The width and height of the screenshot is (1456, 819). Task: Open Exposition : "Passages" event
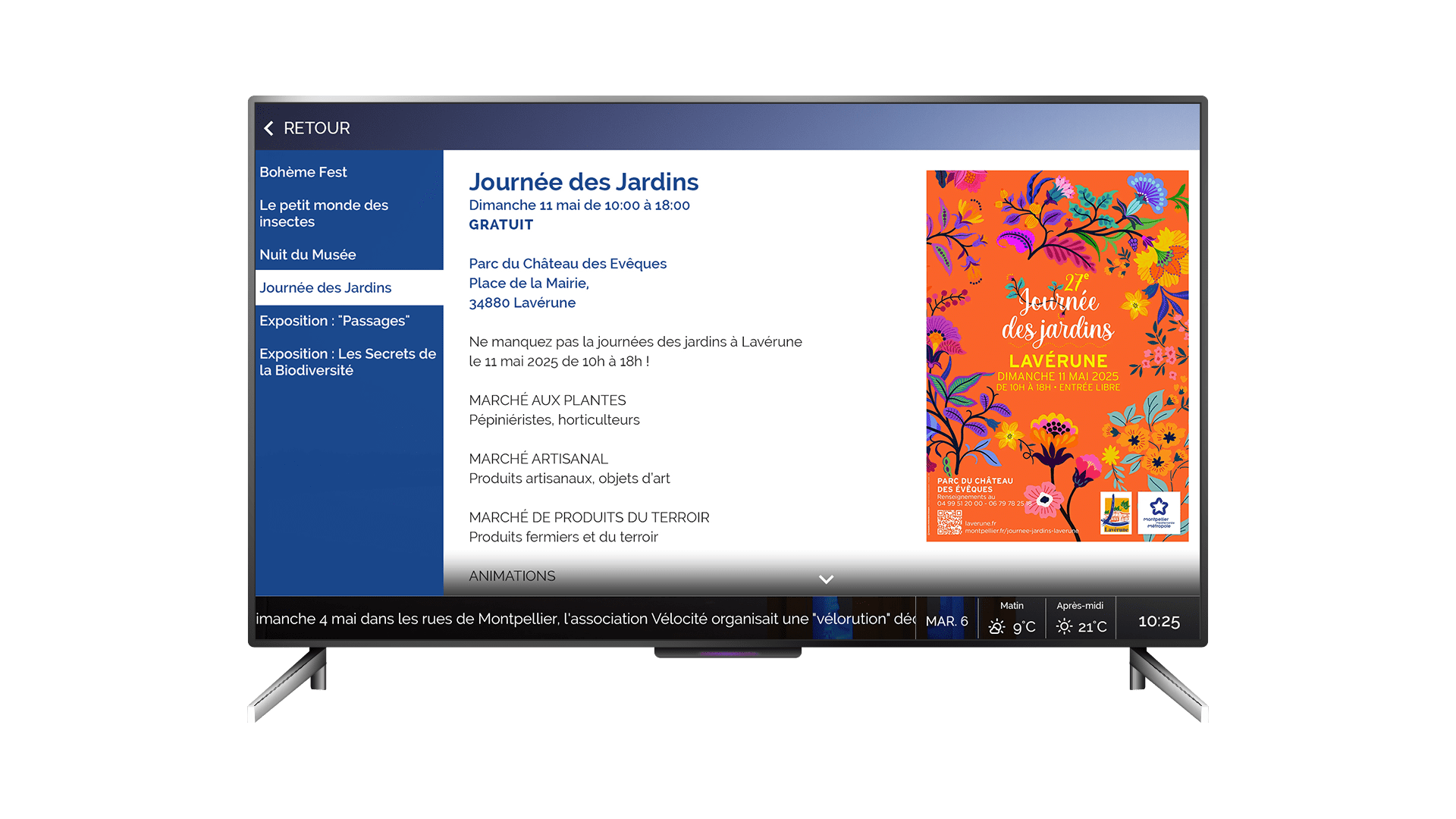point(349,321)
